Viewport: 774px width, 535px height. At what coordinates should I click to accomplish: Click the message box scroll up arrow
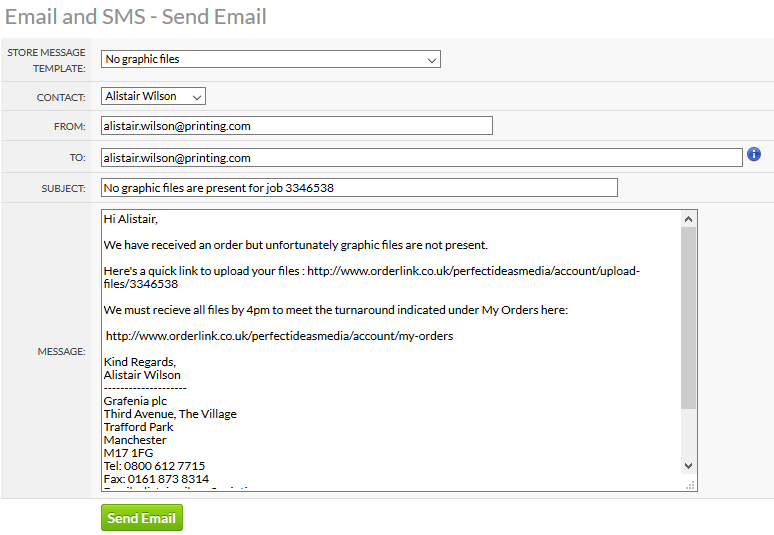688,219
